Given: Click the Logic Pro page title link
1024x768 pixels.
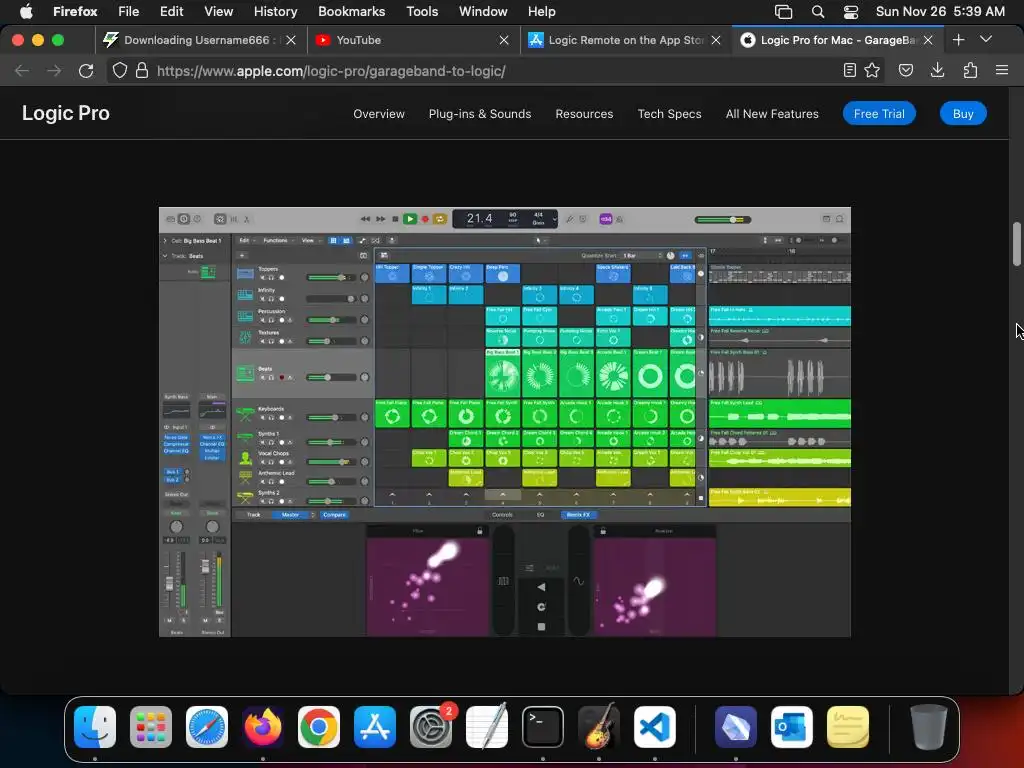Looking at the screenshot, I should (66, 113).
